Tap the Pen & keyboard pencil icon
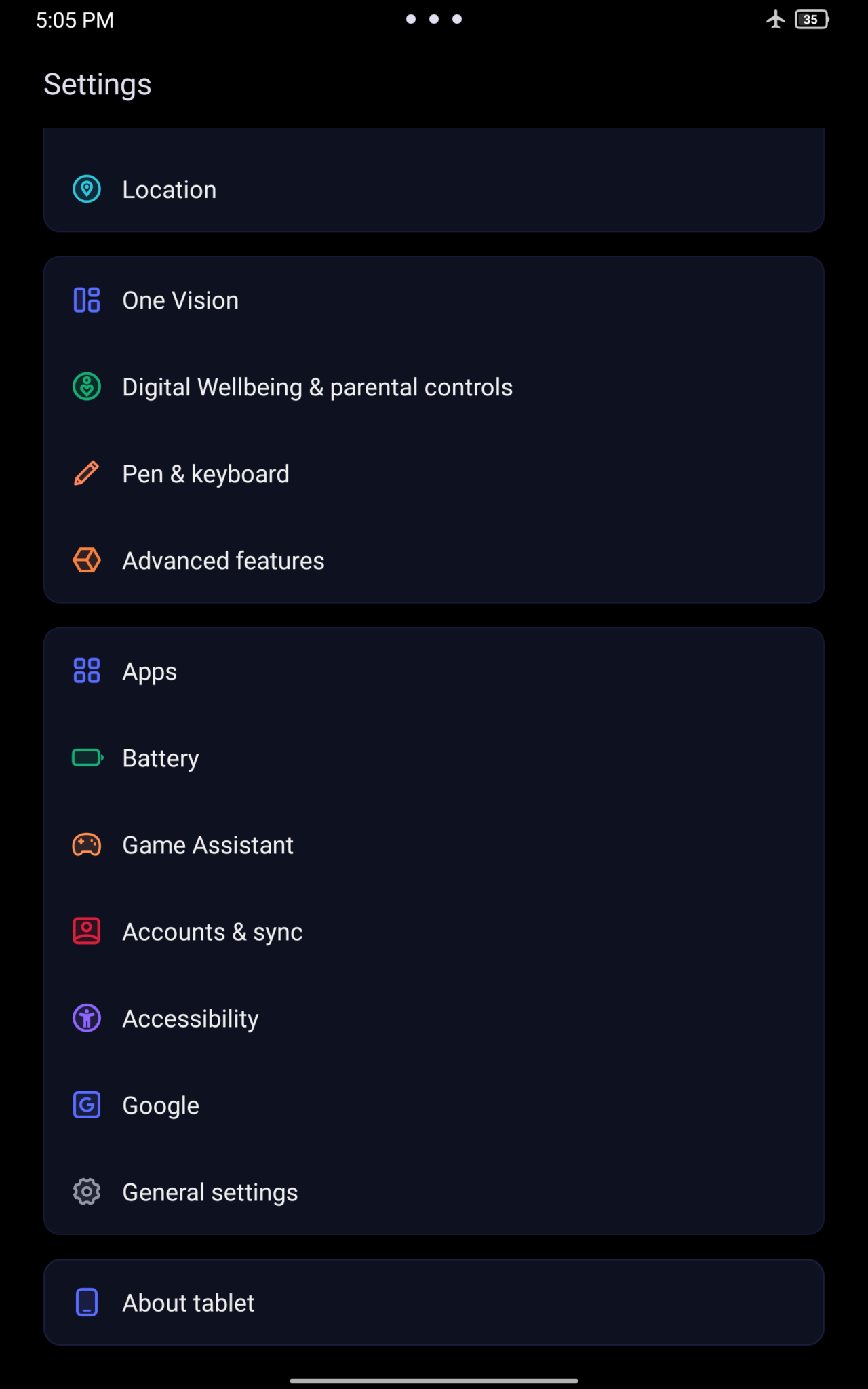This screenshot has width=868, height=1389. click(87, 473)
